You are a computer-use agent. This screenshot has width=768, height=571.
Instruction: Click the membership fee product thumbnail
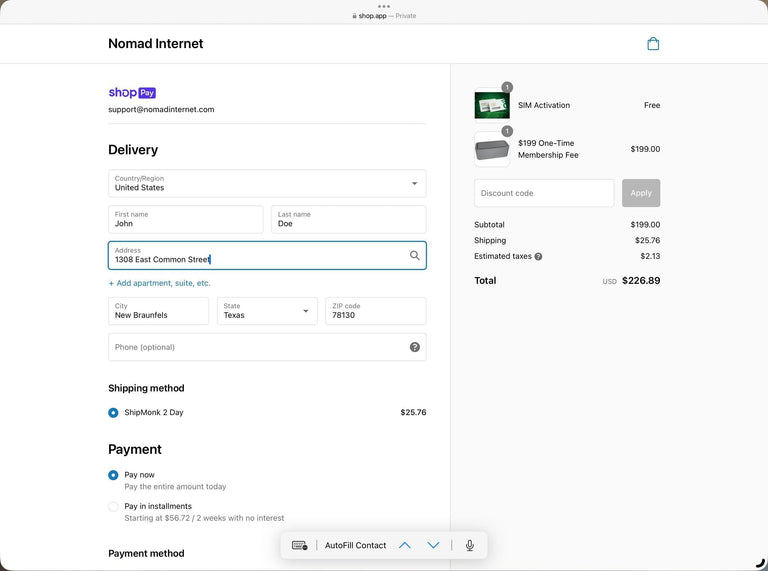492,149
